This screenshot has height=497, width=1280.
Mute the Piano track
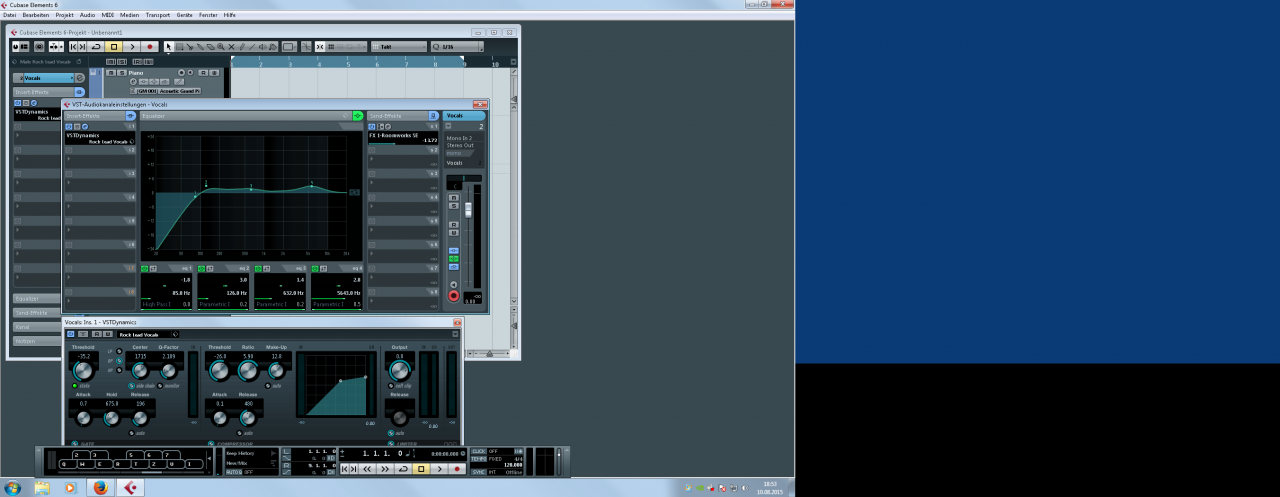(111, 73)
